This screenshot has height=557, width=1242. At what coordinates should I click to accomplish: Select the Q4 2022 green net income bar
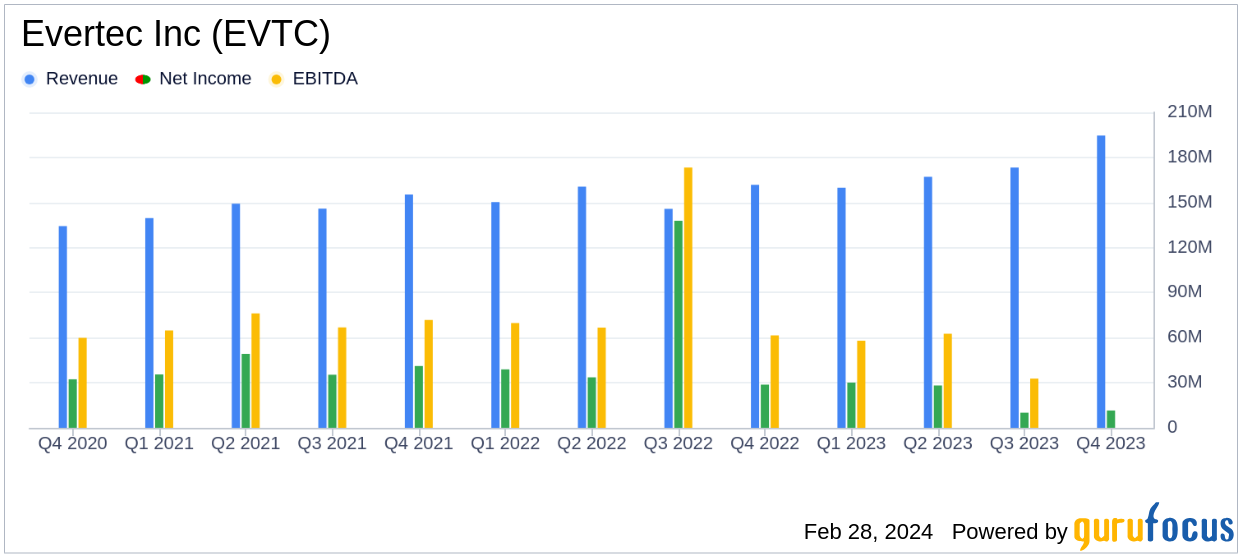coord(765,407)
